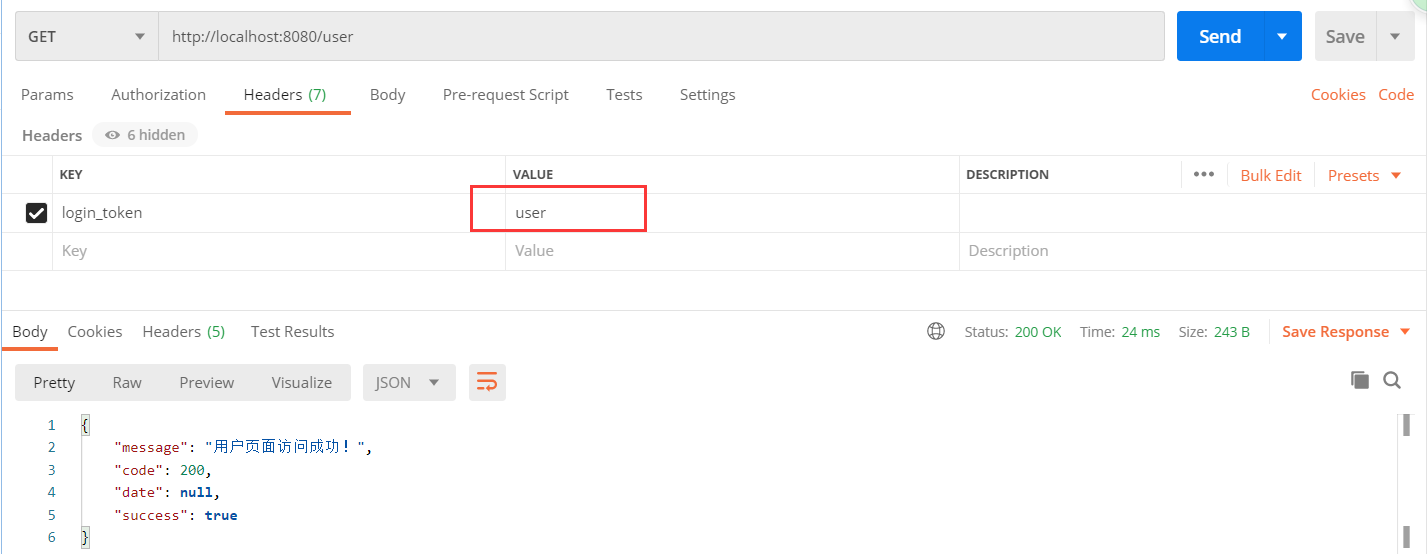Copy response body with the copy icon
Viewport: 1427px width, 554px height.
1359,379
